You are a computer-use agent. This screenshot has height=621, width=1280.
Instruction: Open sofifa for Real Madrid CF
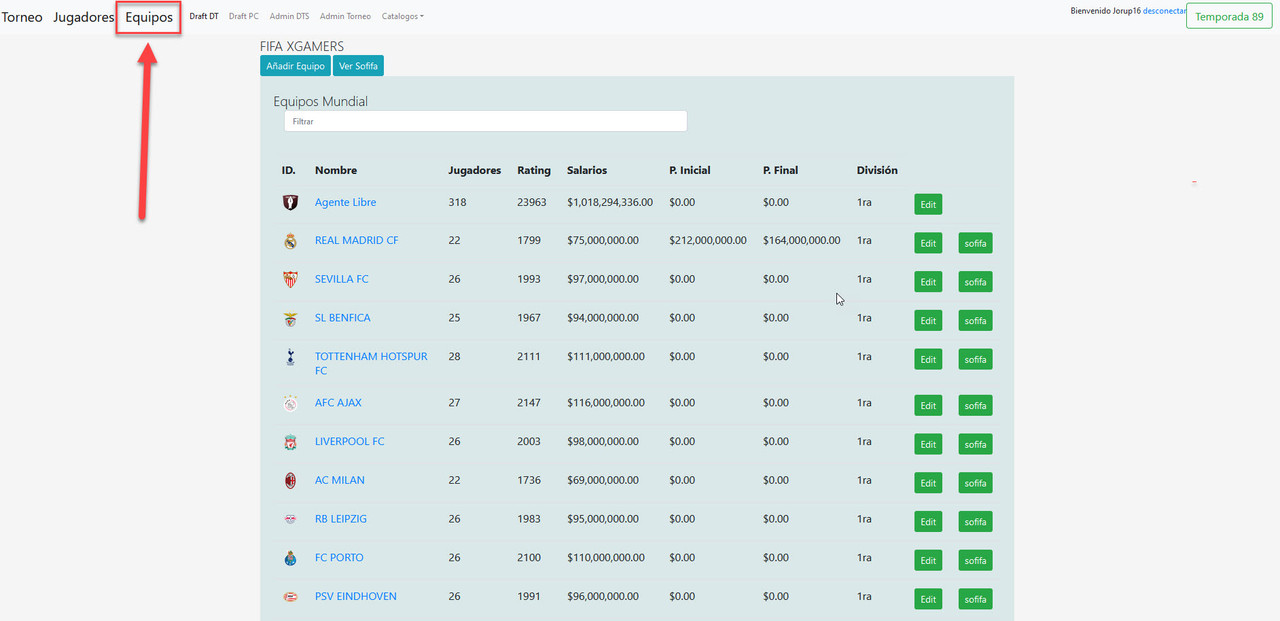click(975, 243)
